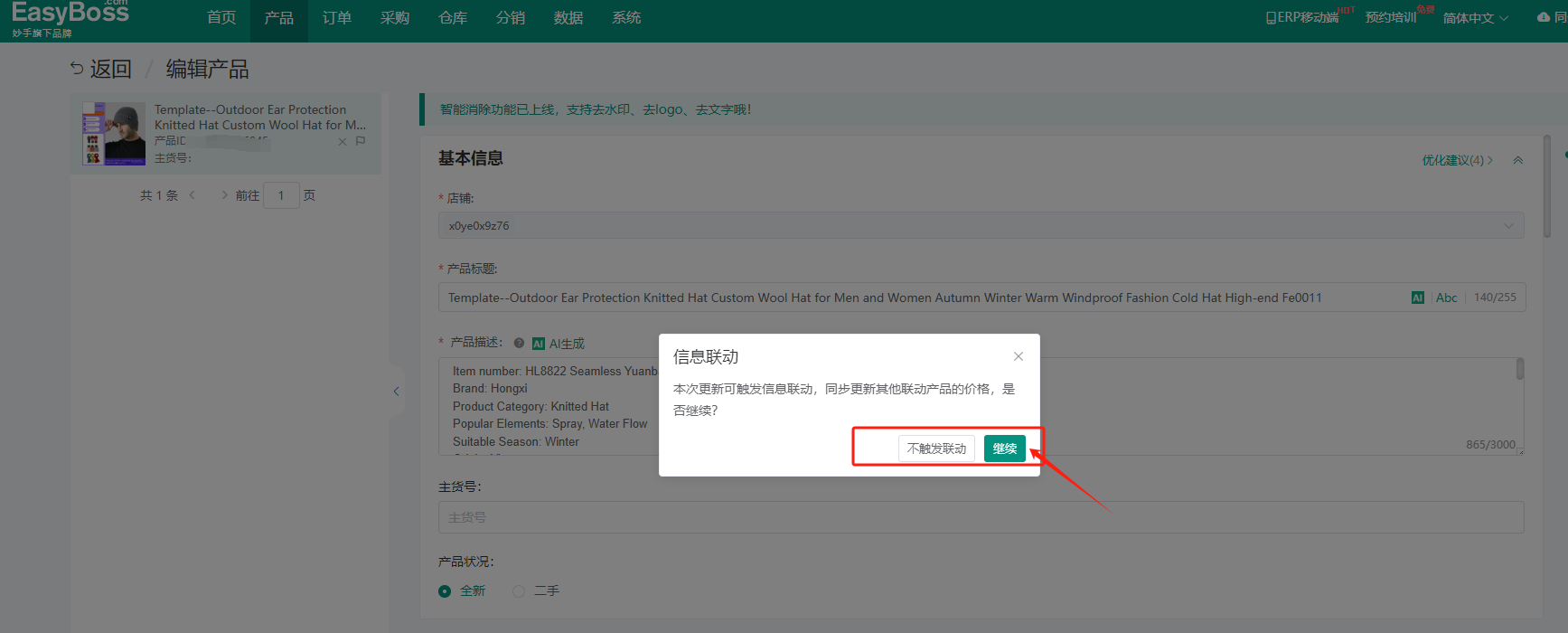
Task: Open 预约培训 link
Action: tap(1391, 17)
